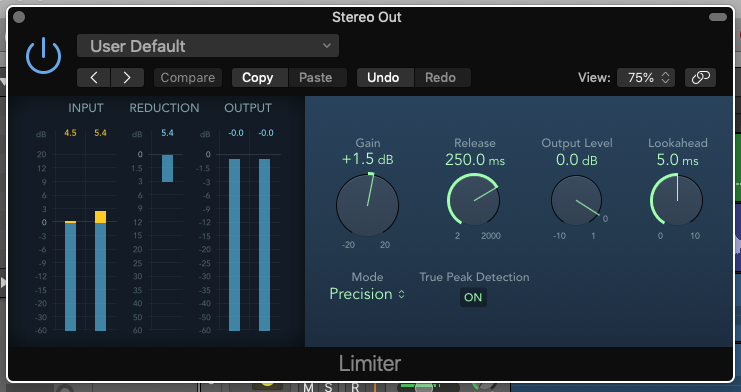Open the Mode Precision dropdown
Viewport: 741px width, 392px height.
coord(367,294)
